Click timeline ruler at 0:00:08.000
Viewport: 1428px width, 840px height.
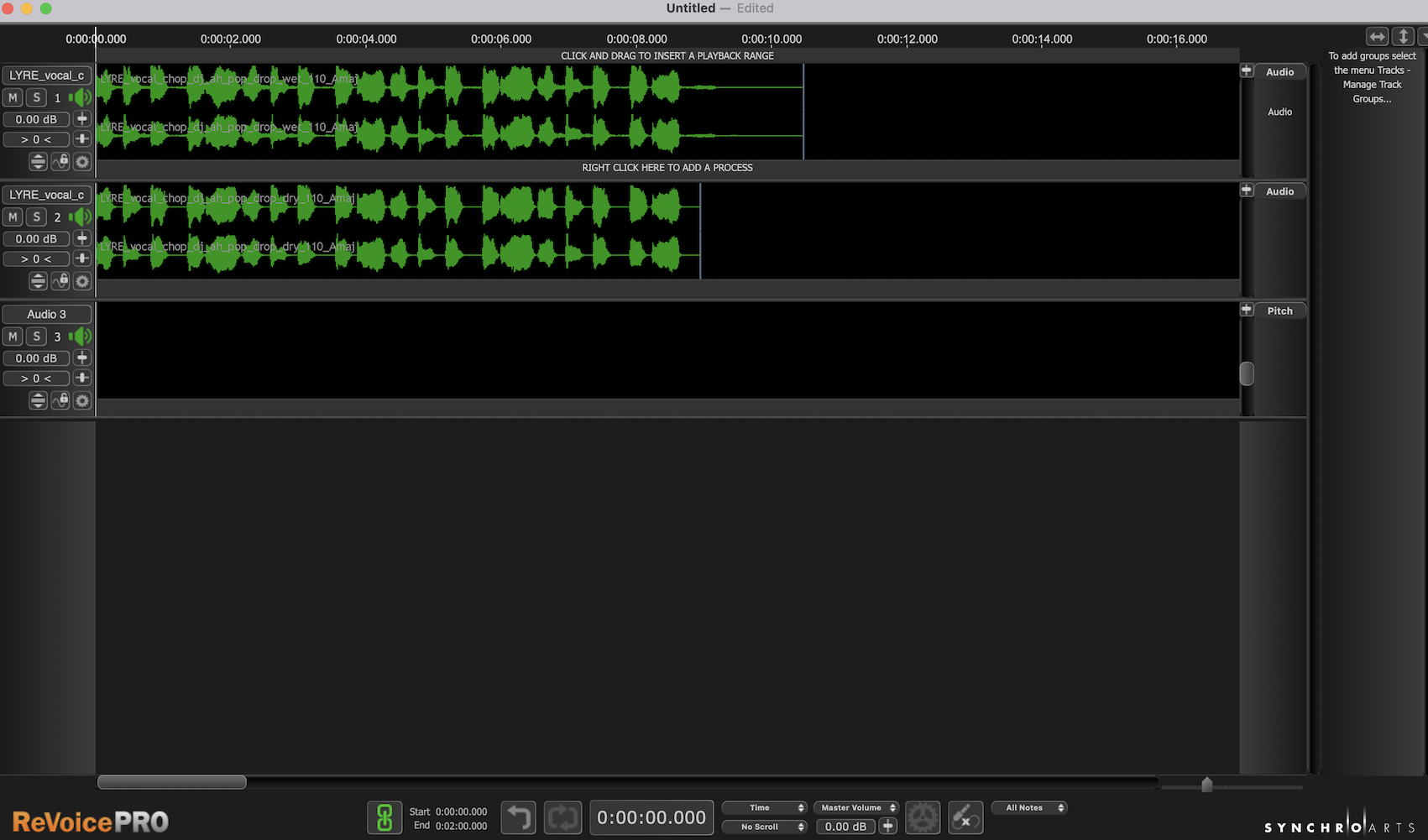coord(636,39)
